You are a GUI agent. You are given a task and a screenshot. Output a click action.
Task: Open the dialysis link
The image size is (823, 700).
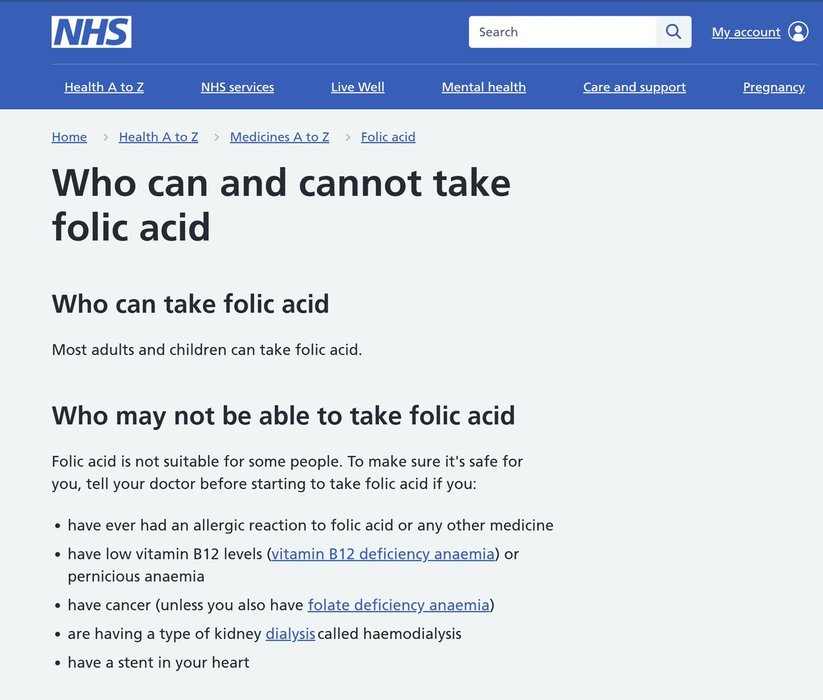coord(290,634)
